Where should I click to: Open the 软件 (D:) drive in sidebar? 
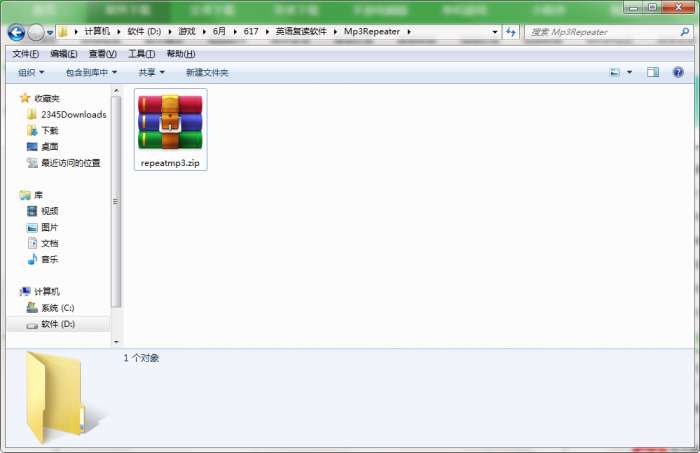tap(58, 324)
